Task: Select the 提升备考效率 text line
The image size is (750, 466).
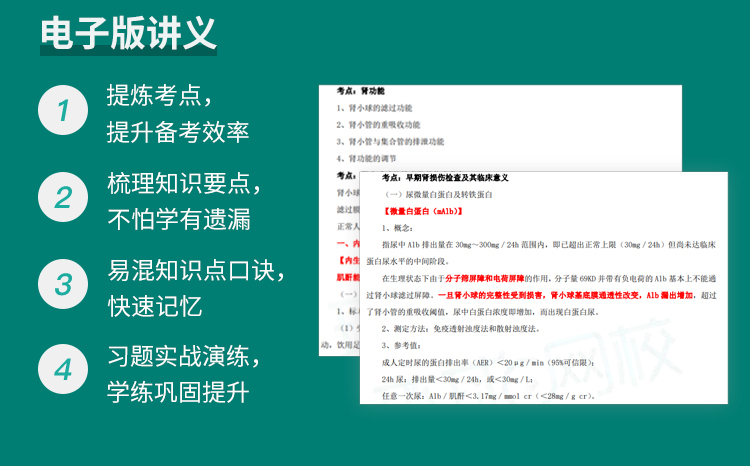Action: coord(178,131)
